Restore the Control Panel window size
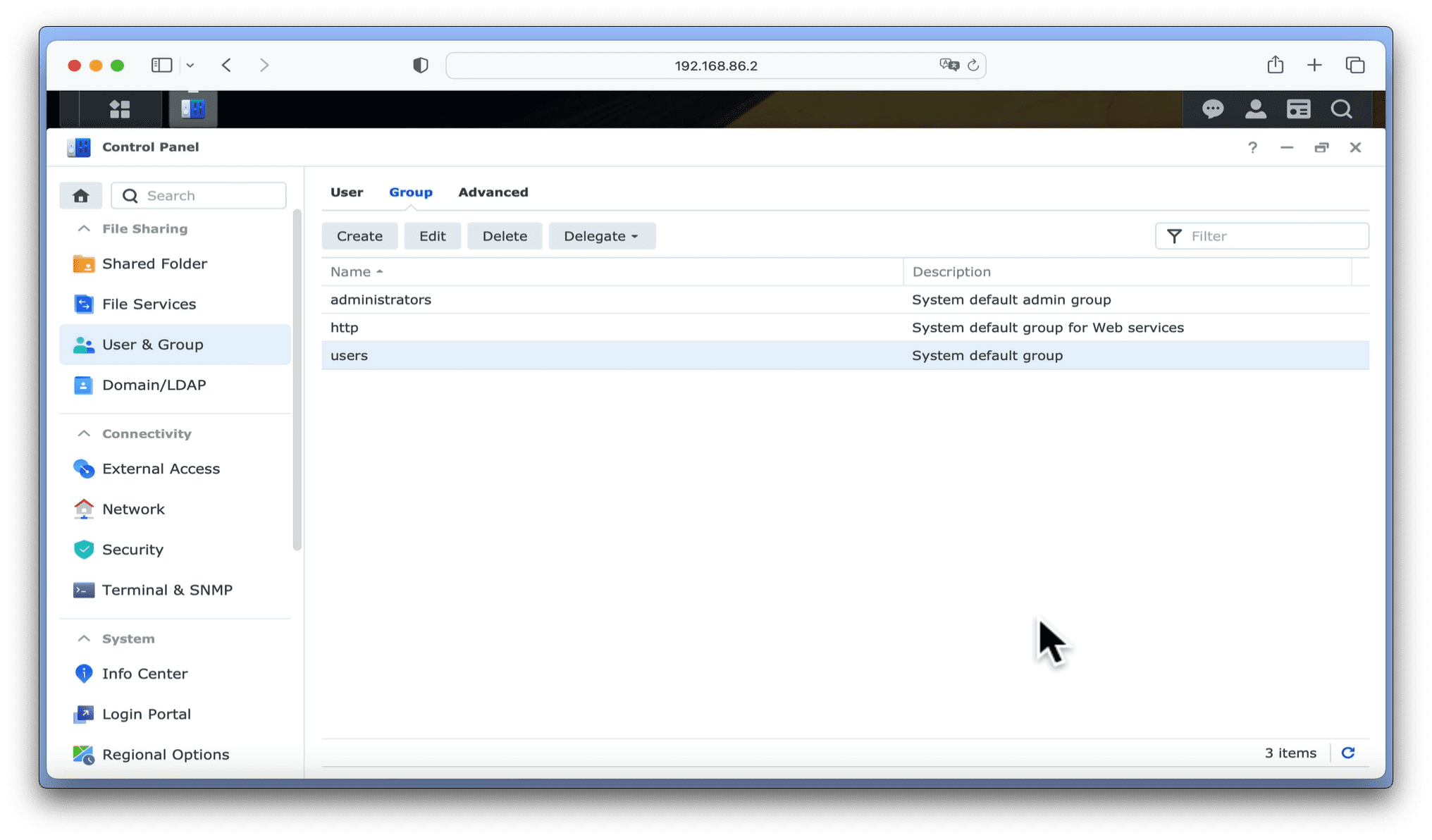Image resolution: width=1432 pixels, height=840 pixels. 1321,147
